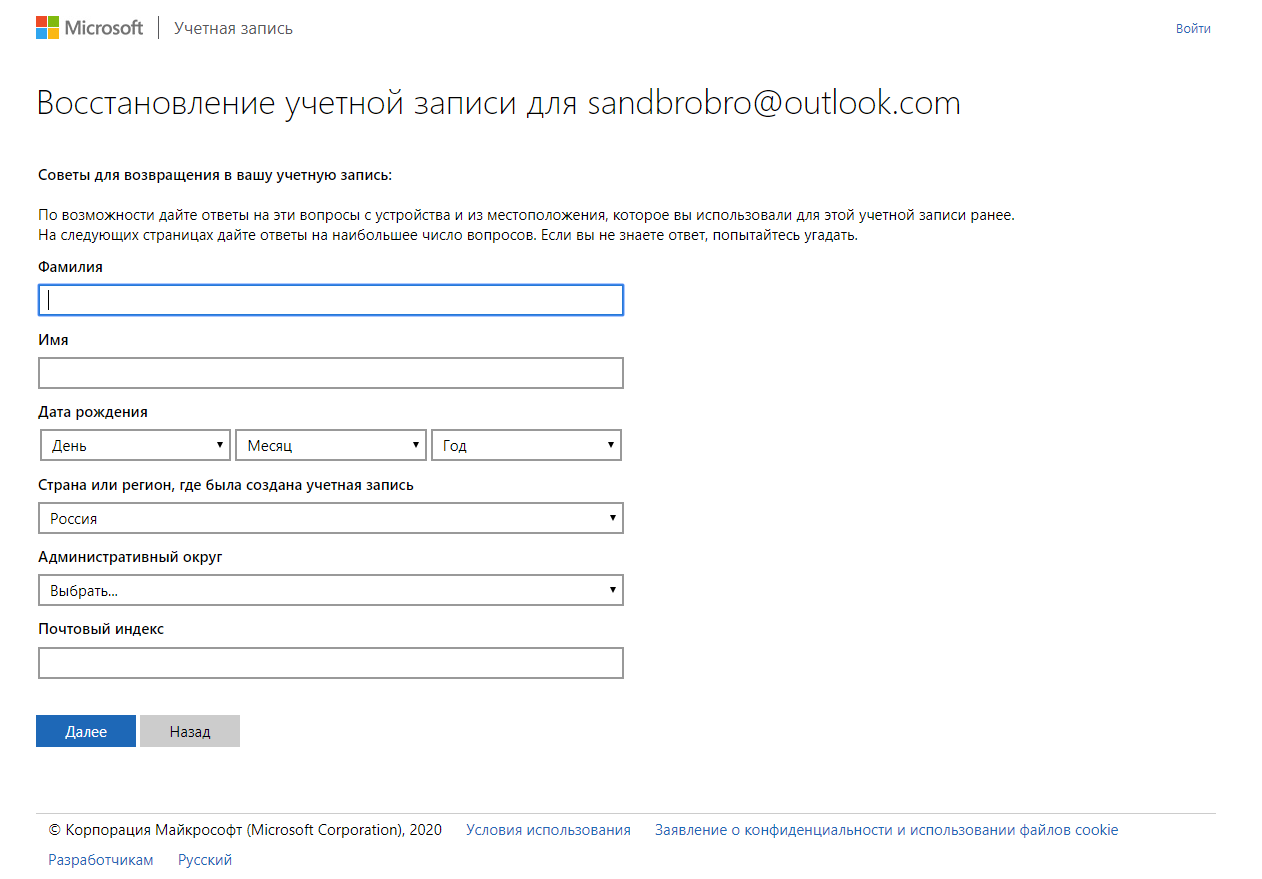The height and width of the screenshot is (879, 1262).
Task: Expand the Административный округ dropdown
Action: [331, 590]
